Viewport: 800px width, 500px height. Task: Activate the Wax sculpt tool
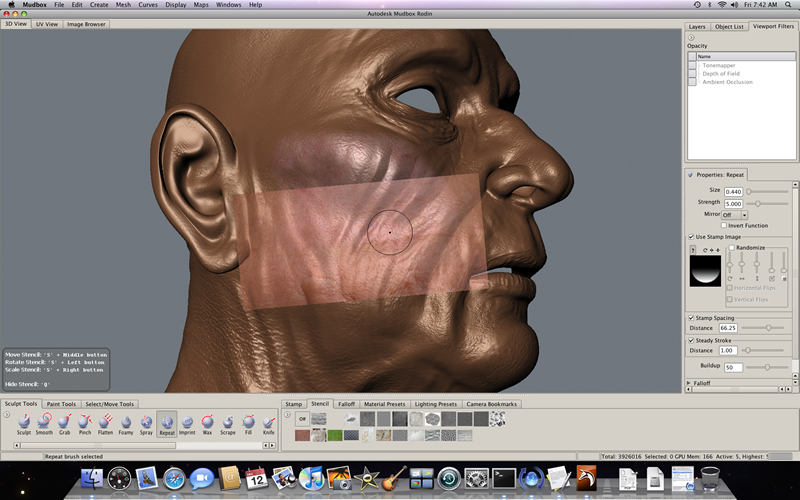coord(208,421)
